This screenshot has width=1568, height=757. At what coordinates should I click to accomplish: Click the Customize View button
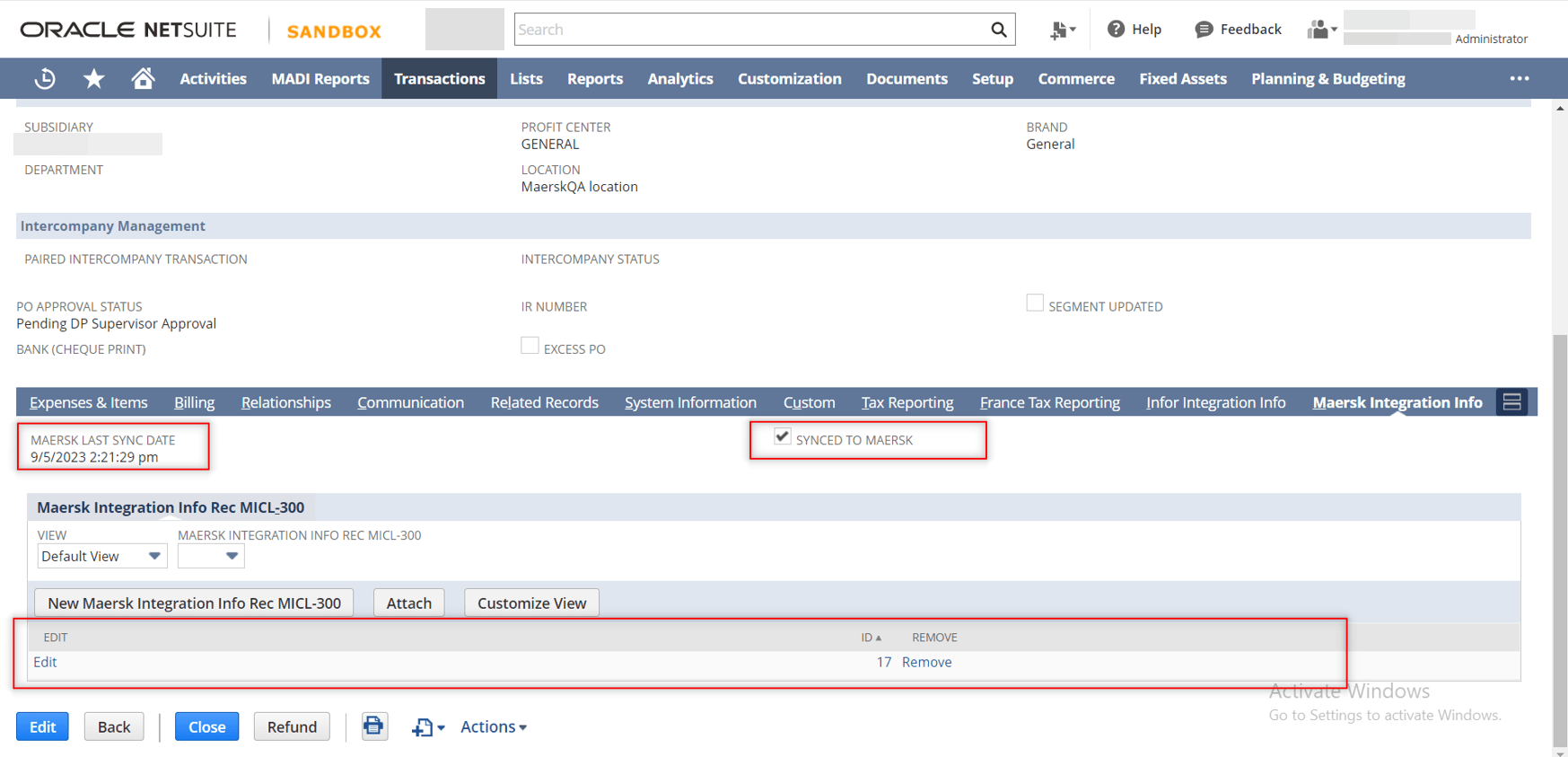click(531, 603)
